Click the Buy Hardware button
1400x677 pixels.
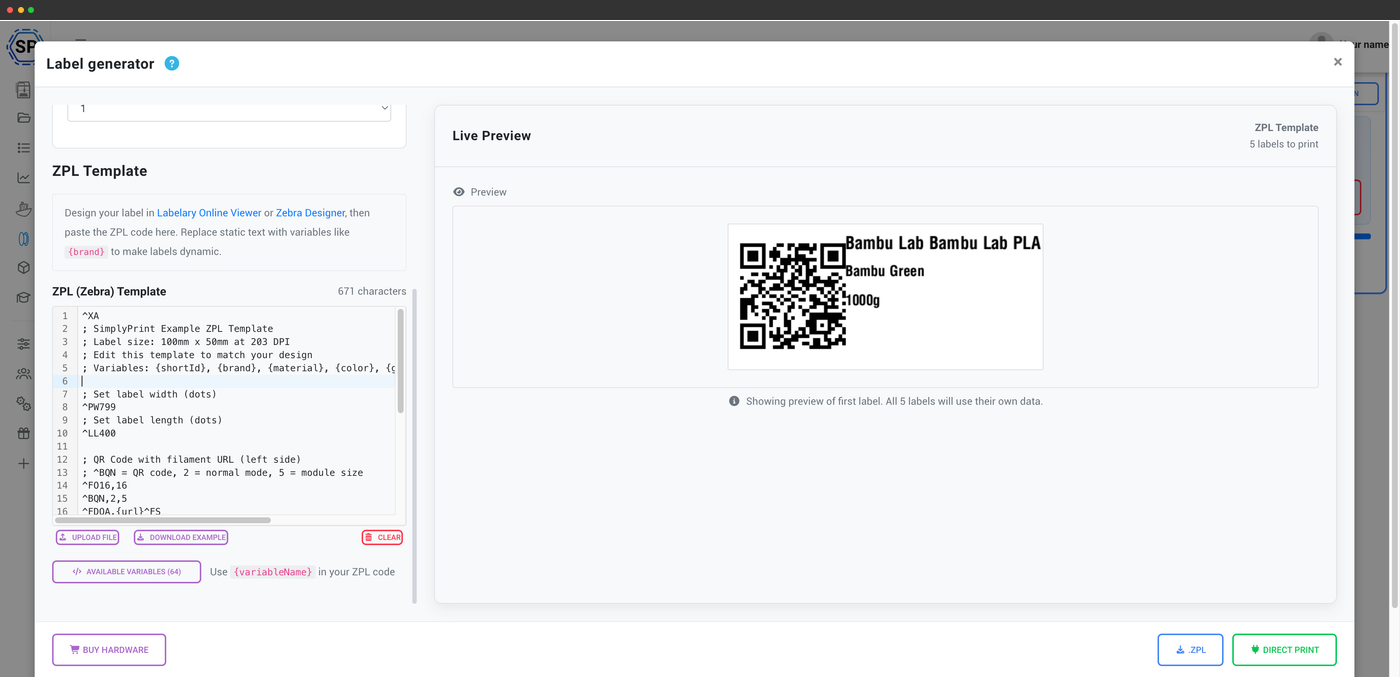[x=109, y=650]
